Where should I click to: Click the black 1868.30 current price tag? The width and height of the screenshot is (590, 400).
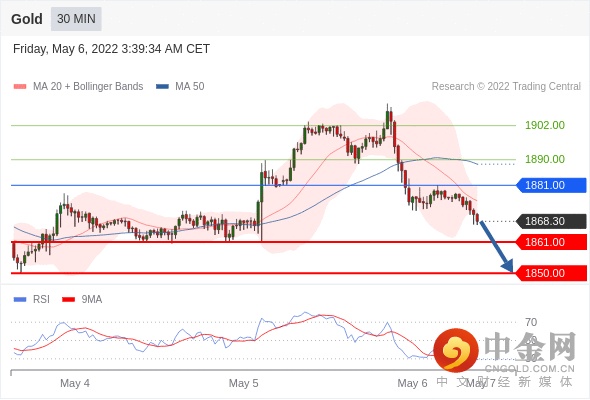[x=552, y=221]
